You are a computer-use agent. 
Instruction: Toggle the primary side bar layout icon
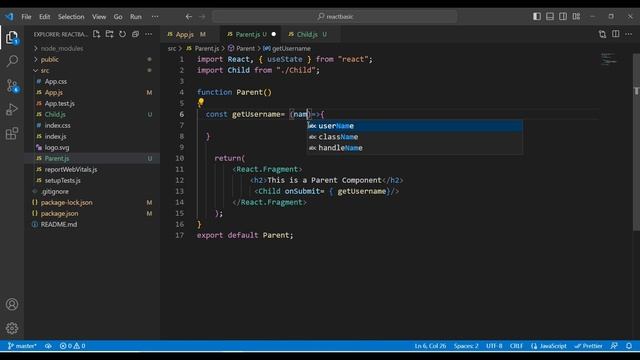click(x=537, y=16)
